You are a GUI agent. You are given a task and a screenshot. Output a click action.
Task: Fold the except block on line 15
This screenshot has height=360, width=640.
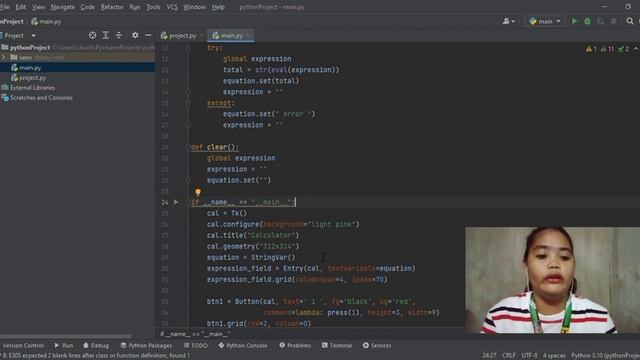(x=188, y=103)
